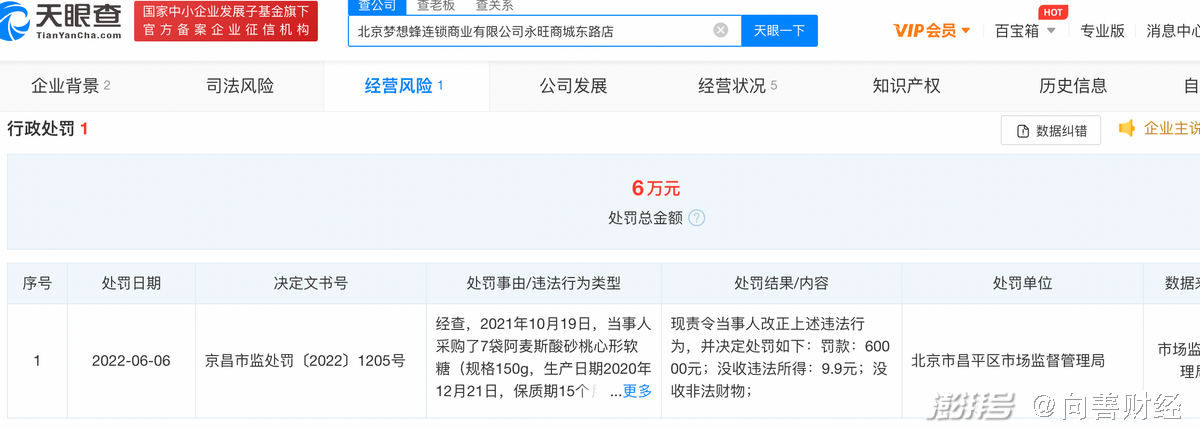This screenshot has width=1200, height=428.
Task: Open the 消息中心 link
Action: tap(1172, 31)
